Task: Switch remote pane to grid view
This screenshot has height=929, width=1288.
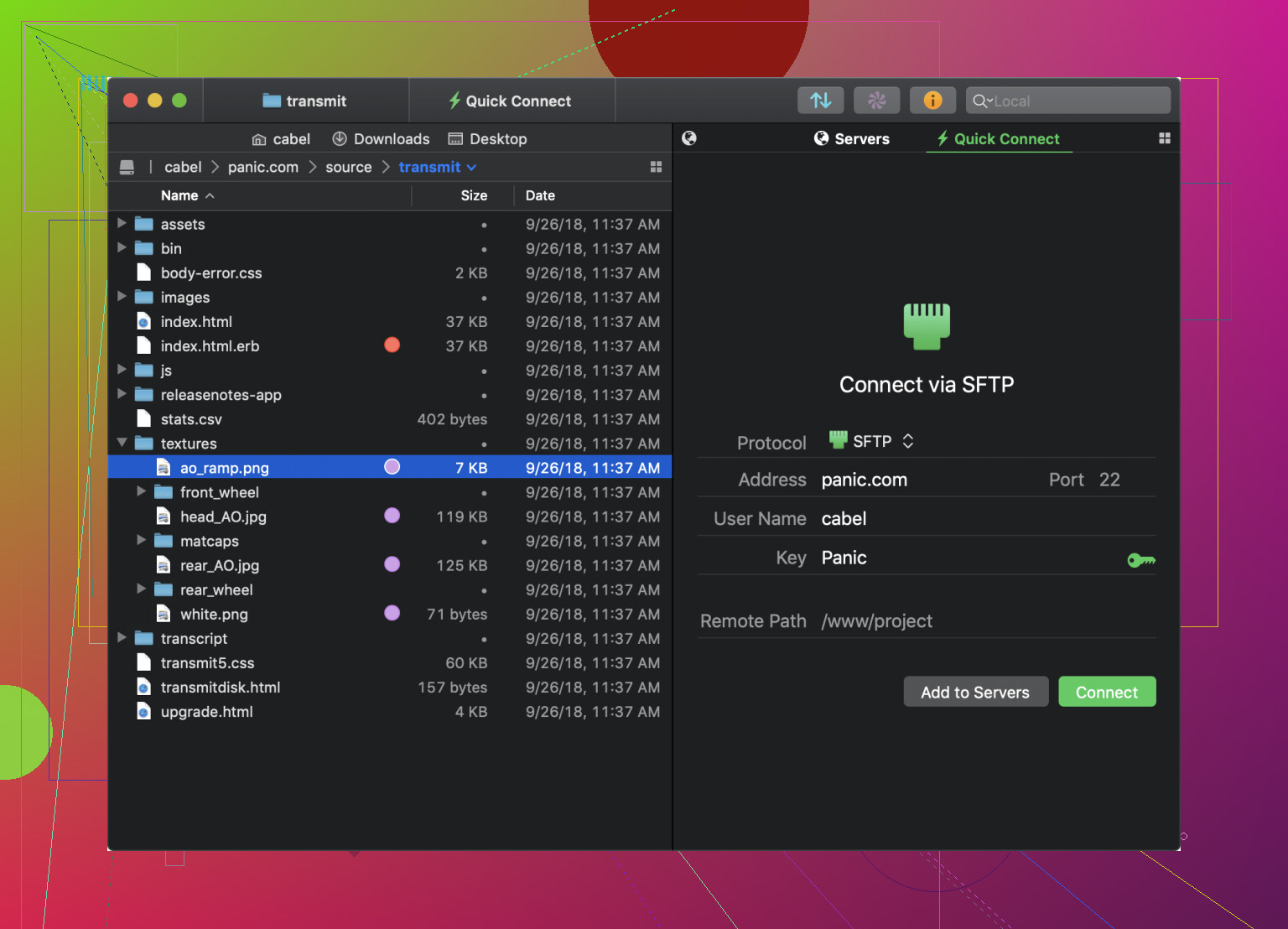Action: click(x=1164, y=138)
